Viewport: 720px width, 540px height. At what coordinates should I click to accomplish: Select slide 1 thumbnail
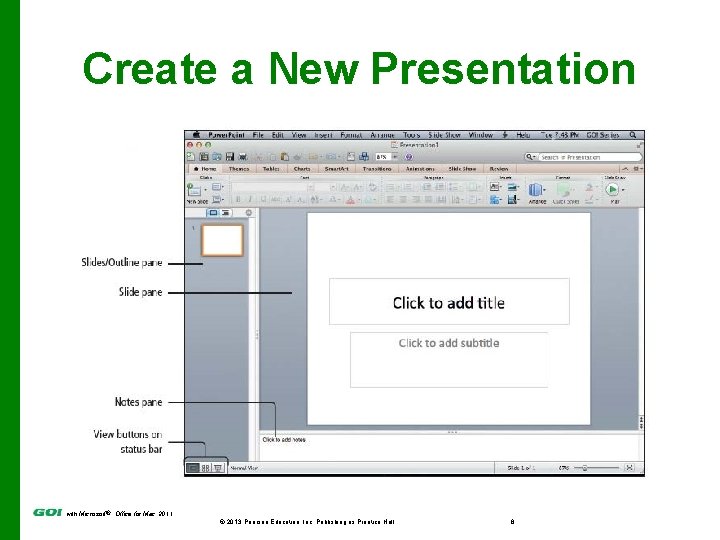pyautogui.click(x=222, y=240)
